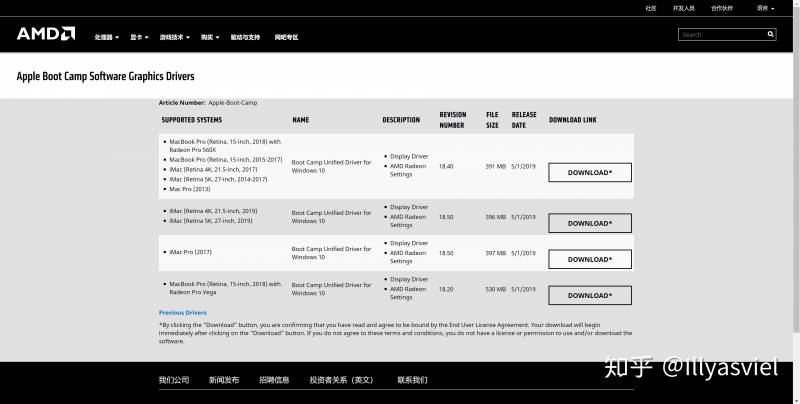
Task: Expand the 购买 dropdown menu
Action: pos(210,37)
